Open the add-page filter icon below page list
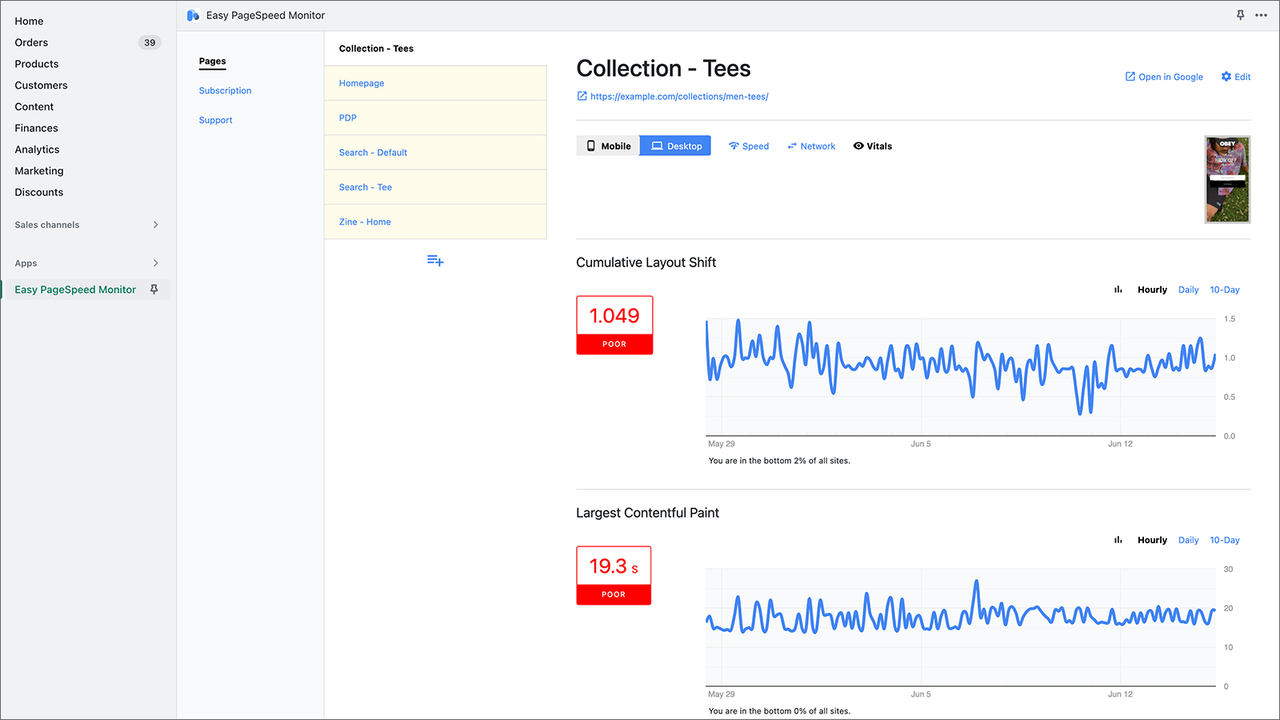Viewport: 1280px width, 720px height. pyautogui.click(x=435, y=259)
